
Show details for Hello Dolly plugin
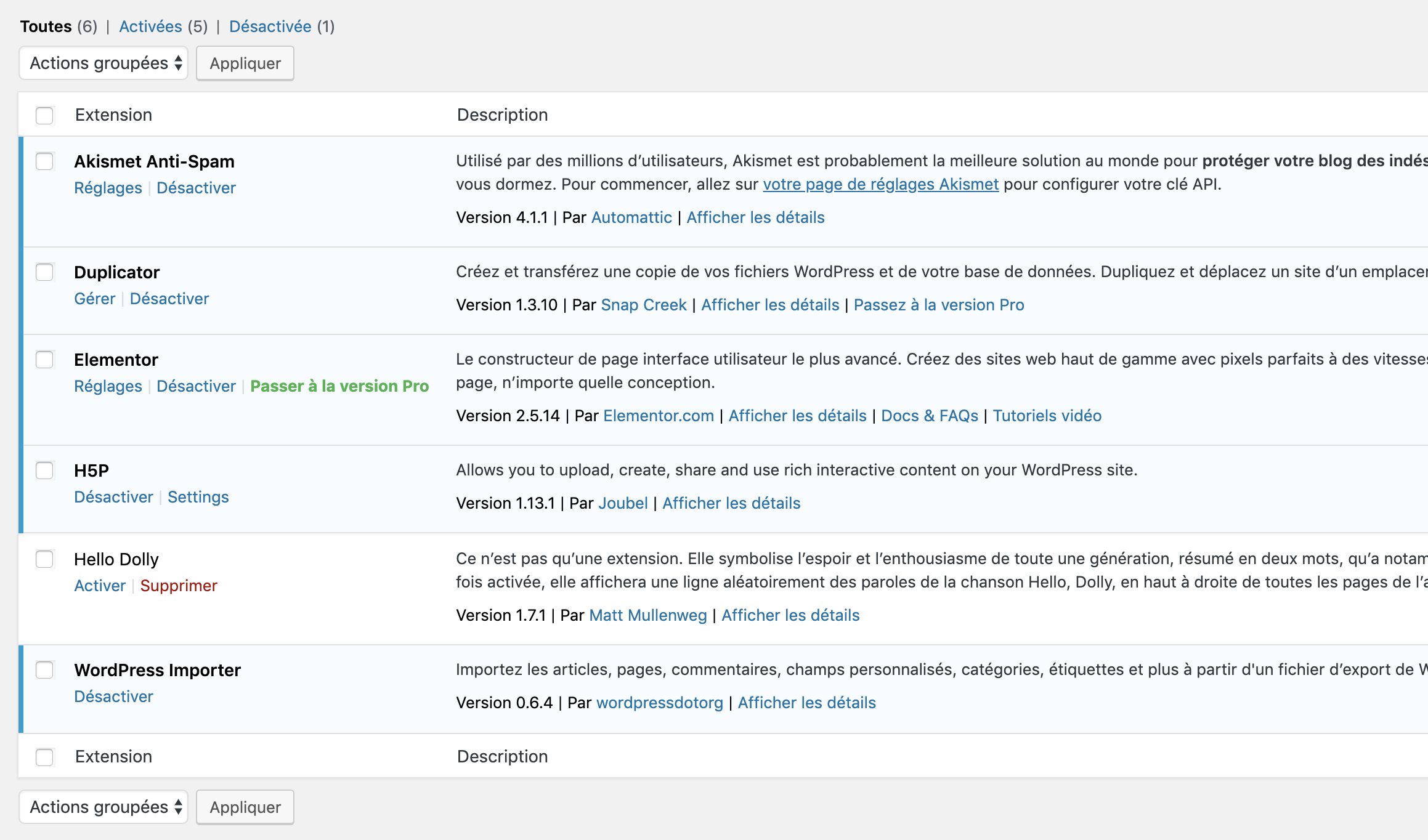pos(790,615)
